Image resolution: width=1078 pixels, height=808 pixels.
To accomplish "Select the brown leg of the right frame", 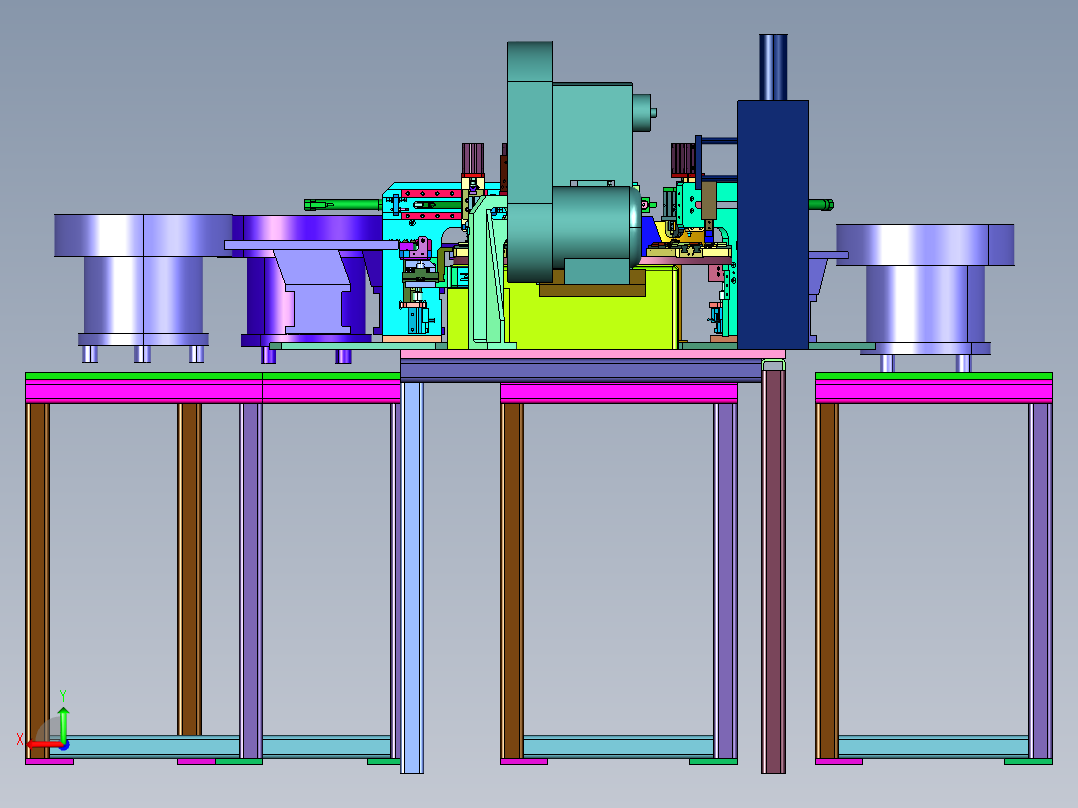I will coord(827,581).
